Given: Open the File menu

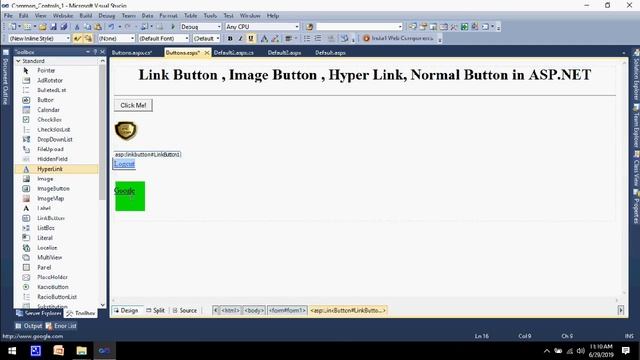Looking at the screenshot, I should coord(8,16).
